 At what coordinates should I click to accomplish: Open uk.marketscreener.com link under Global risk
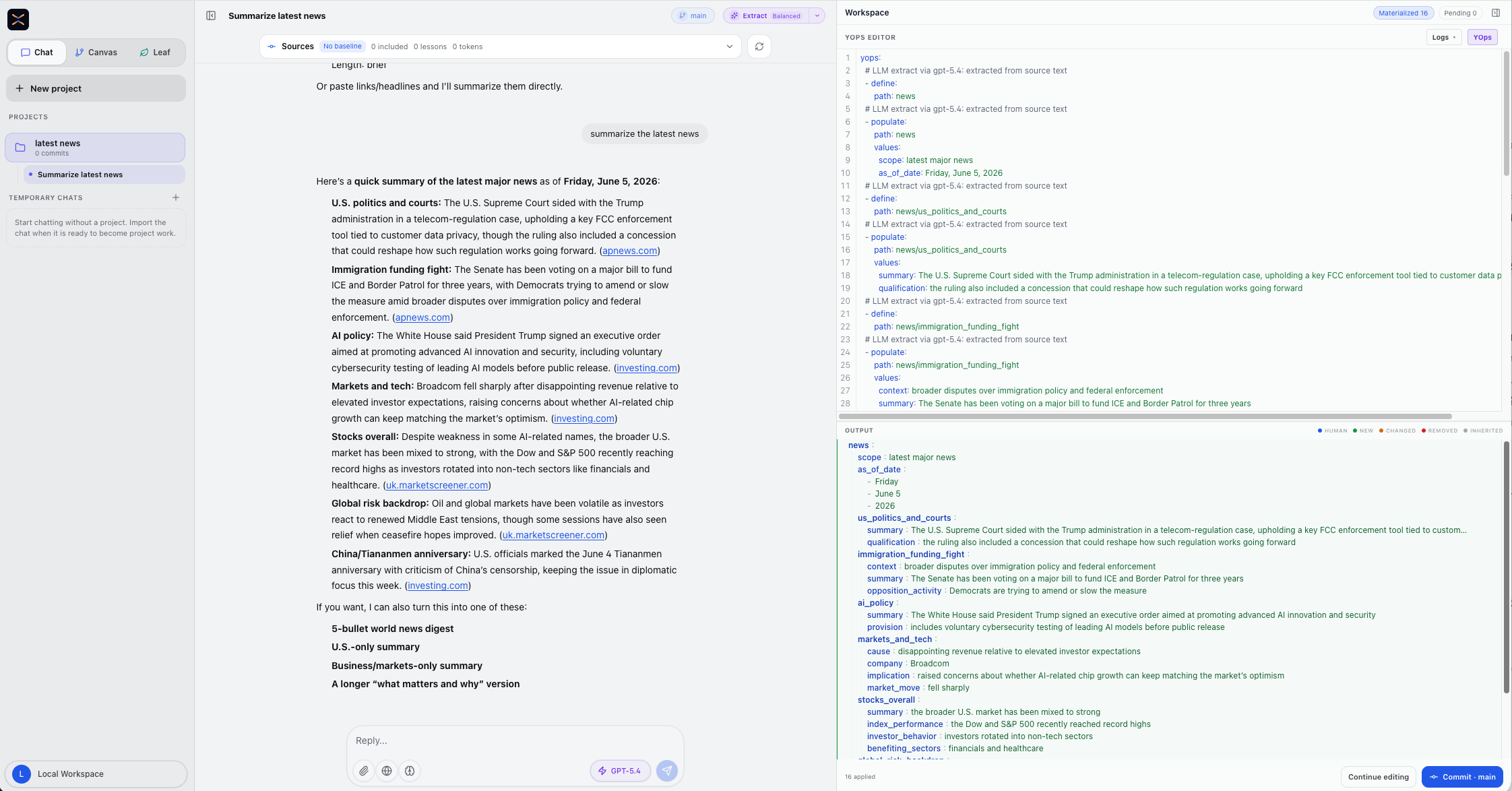click(553, 535)
